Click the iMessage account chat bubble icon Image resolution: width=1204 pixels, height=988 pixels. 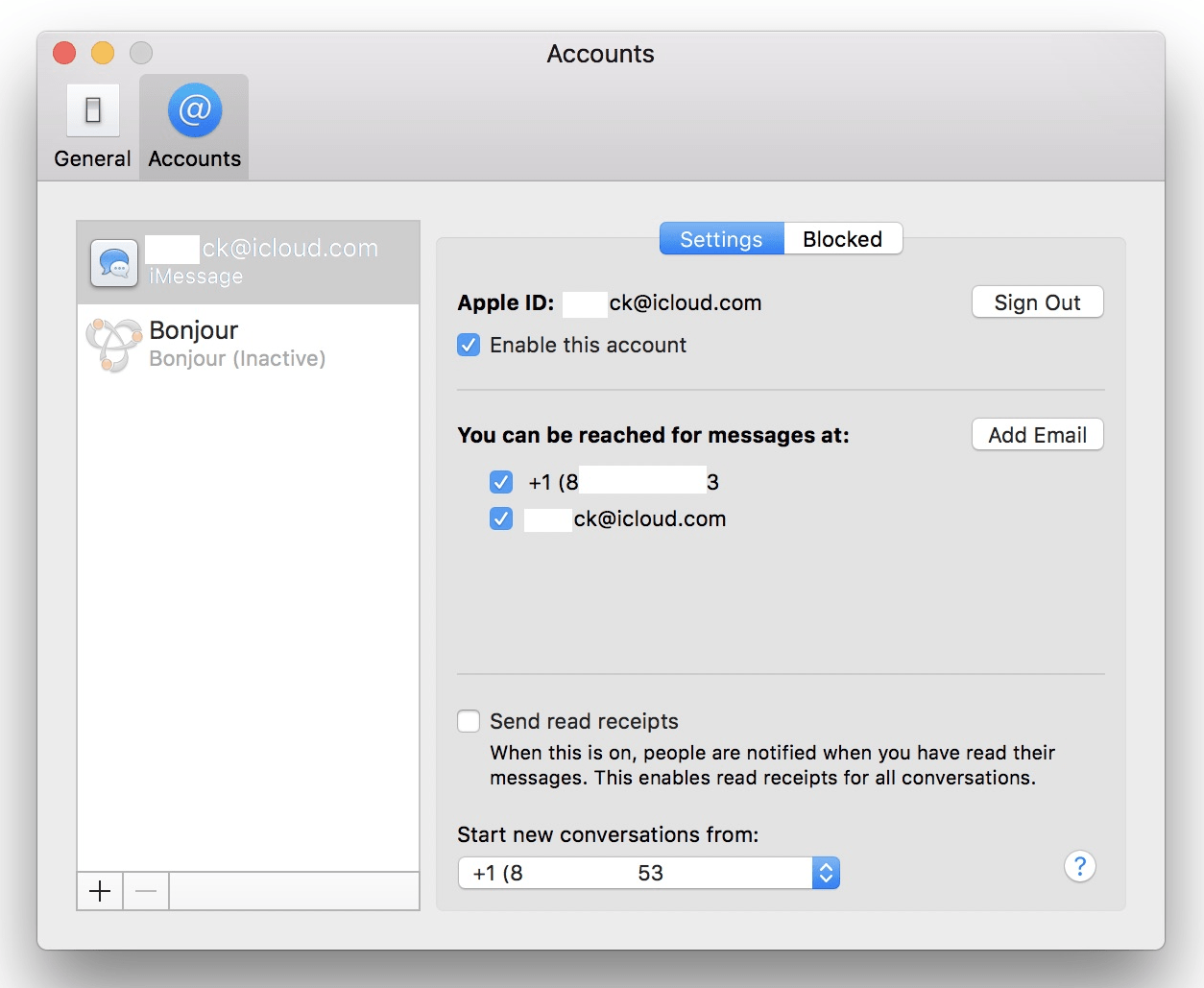point(113,262)
